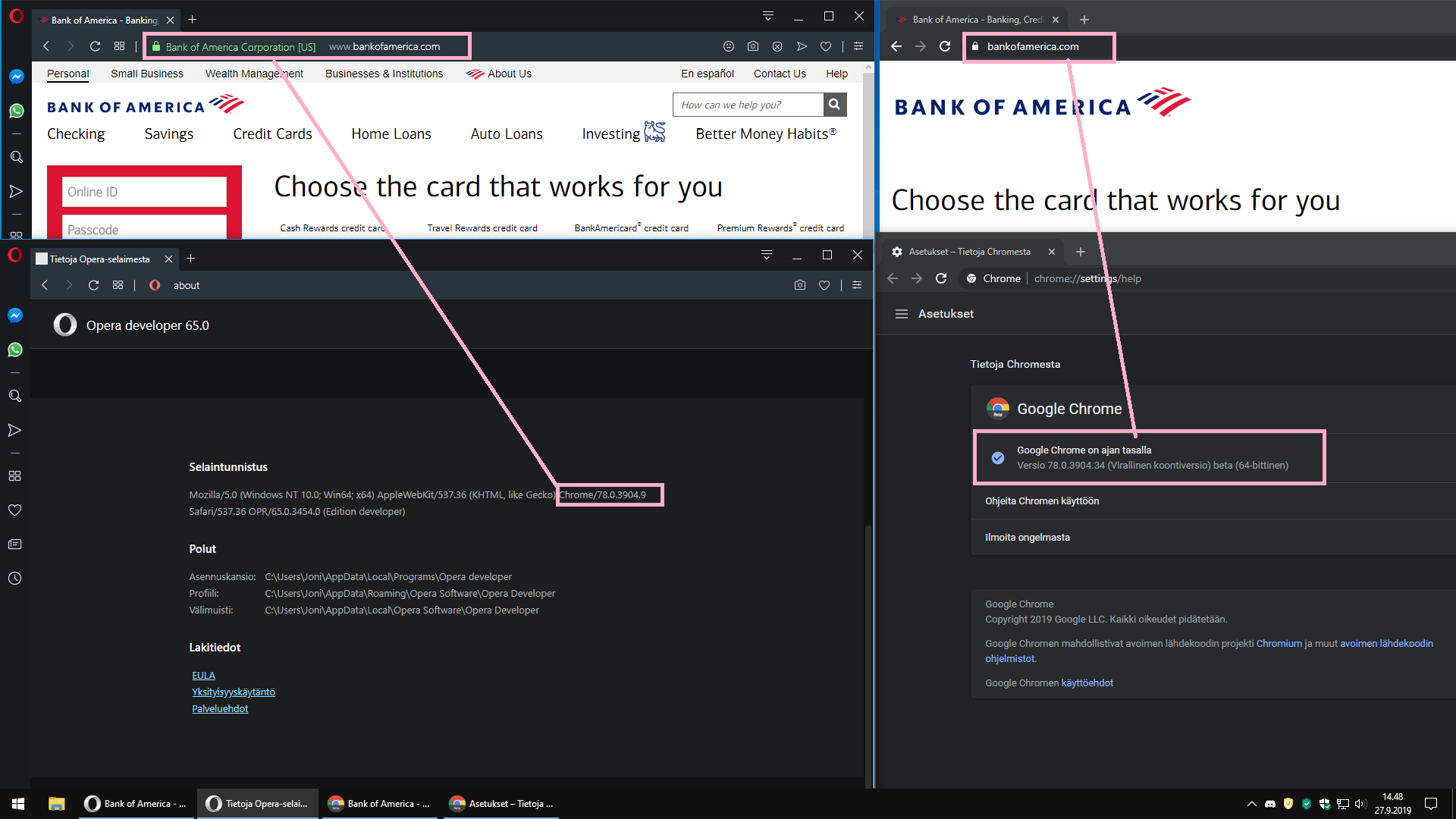The width and height of the screenshot is (1456, 819).
Task: Show hidden system tray icons arrow
Action: tap(1251, 804)
